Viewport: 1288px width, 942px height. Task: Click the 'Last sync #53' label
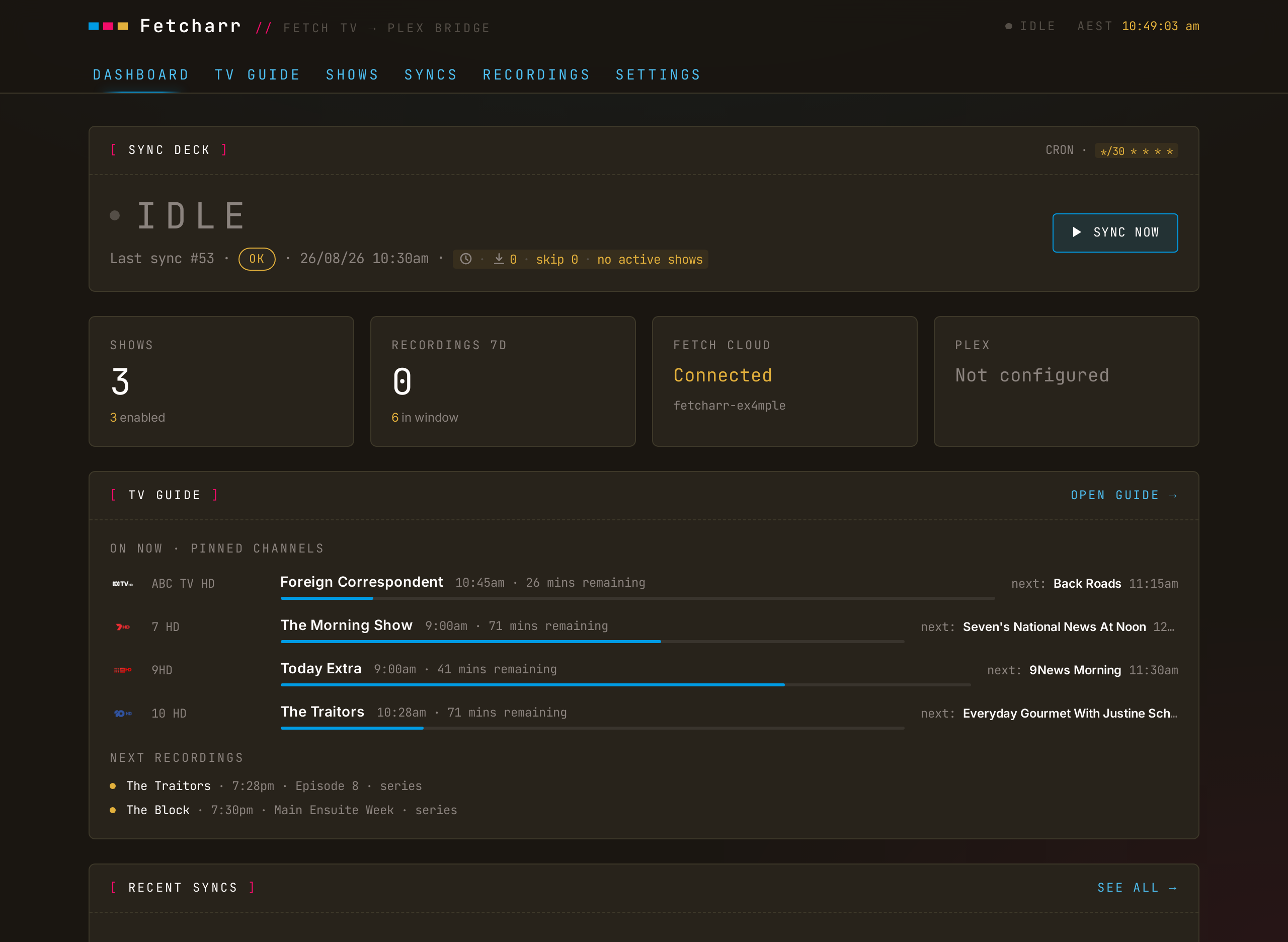(x=162, y=259)
